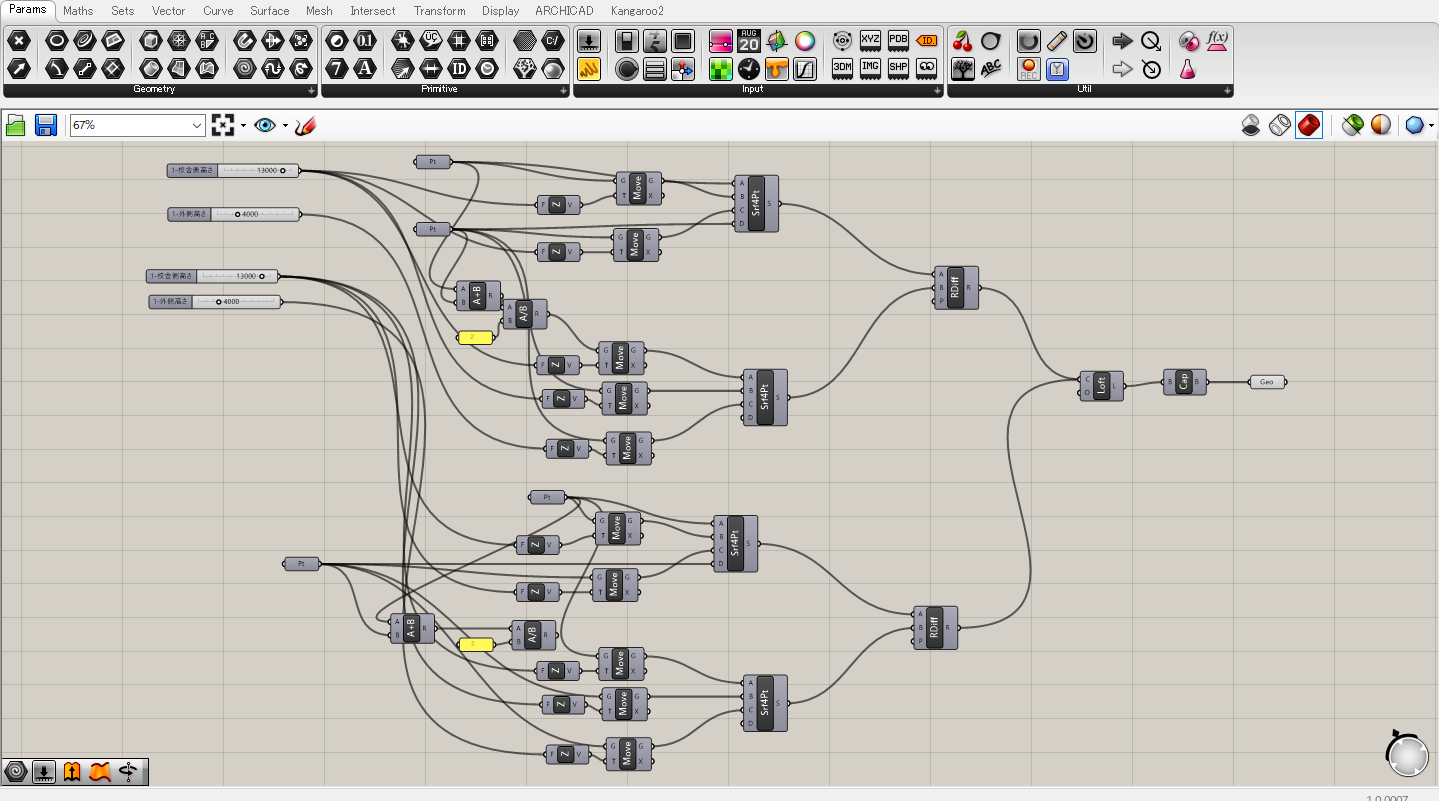Viewport: 1439px width, 801px height.
Task: Choose the Text (A) primitive icon
Action: pyautogui.click(x=365, y=69)
